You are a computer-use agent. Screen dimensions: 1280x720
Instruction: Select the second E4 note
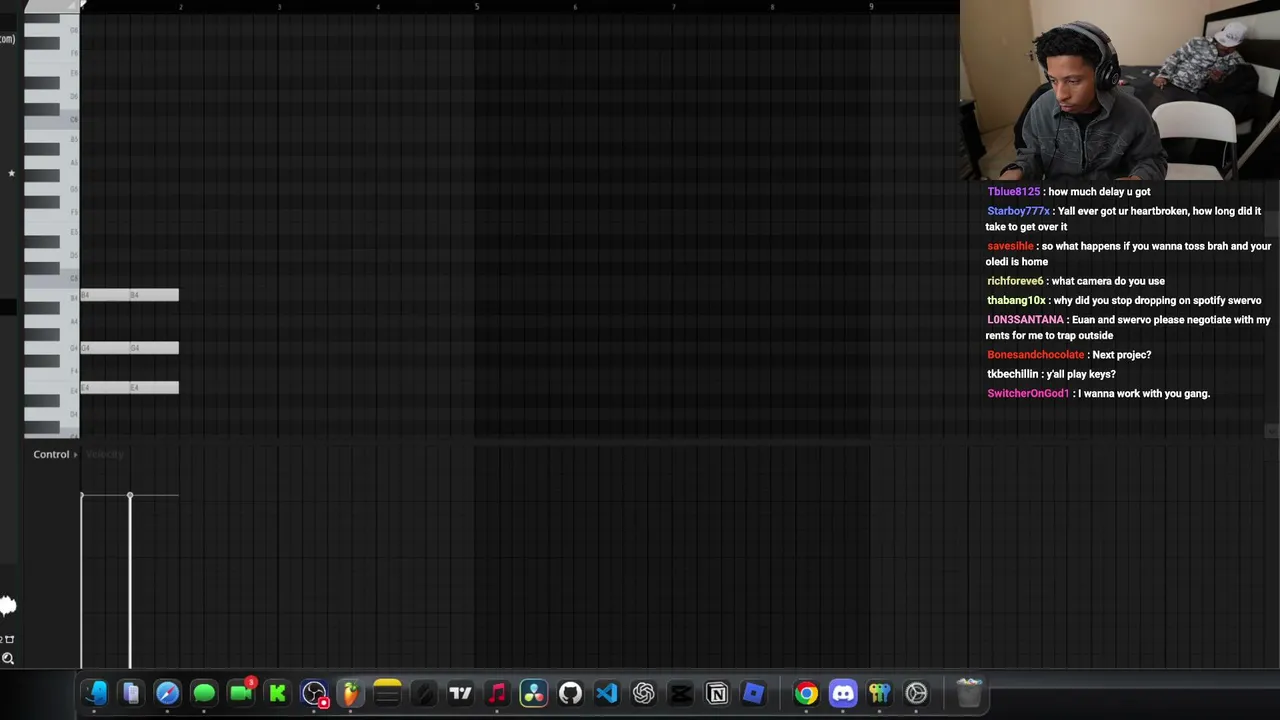tap(154, 387)
